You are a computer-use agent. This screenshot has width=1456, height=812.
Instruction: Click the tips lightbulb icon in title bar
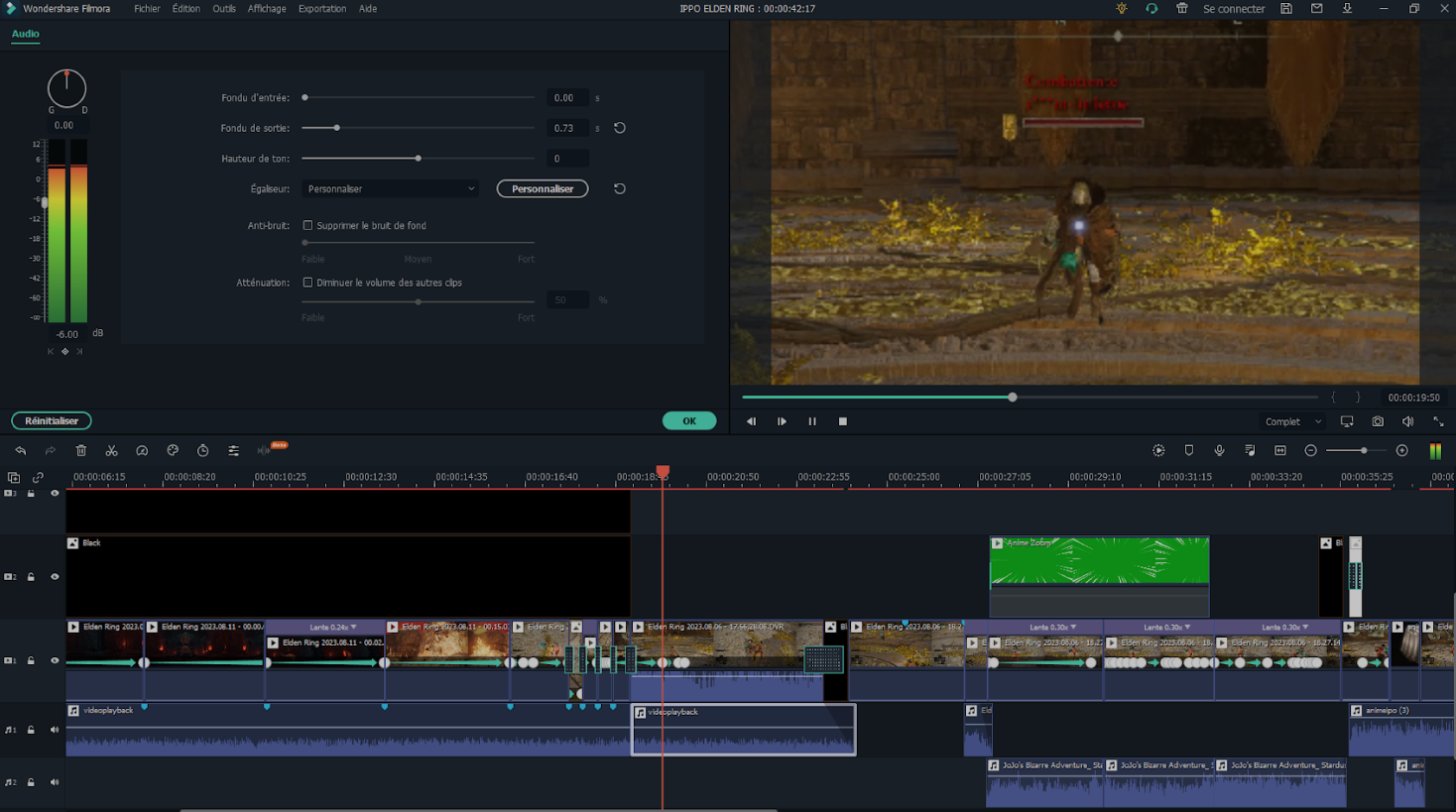click(1122, 8)
